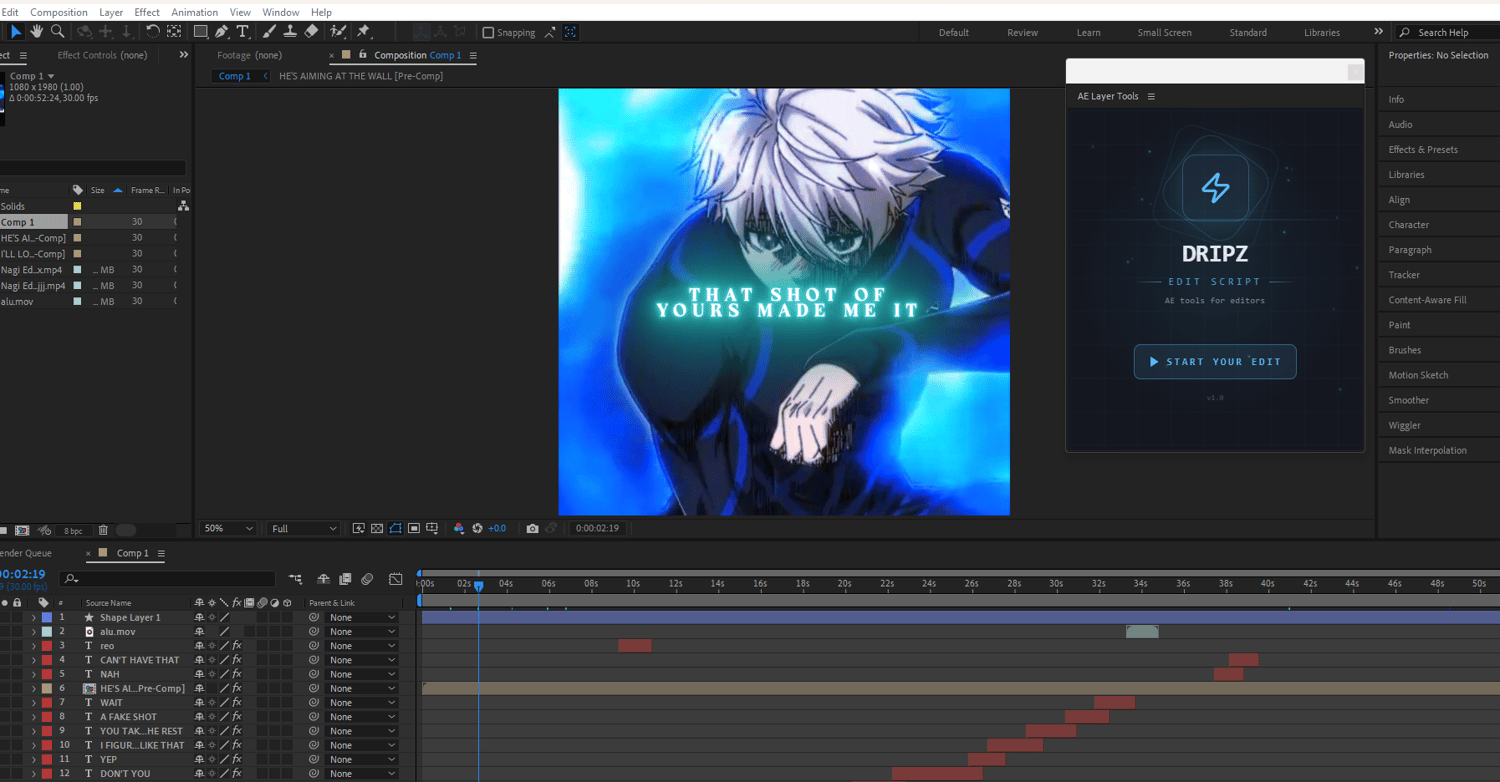
Task: Open grid and guide options icon
Action: point(432,528)
